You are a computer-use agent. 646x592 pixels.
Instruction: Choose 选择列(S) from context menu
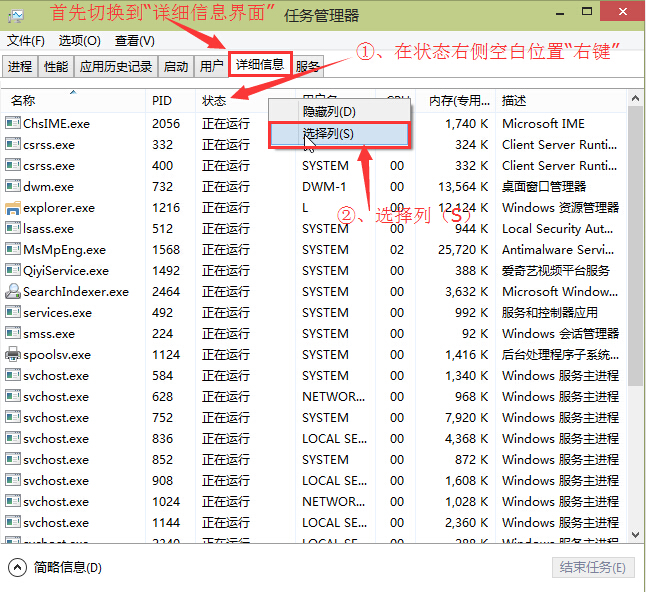329,133
